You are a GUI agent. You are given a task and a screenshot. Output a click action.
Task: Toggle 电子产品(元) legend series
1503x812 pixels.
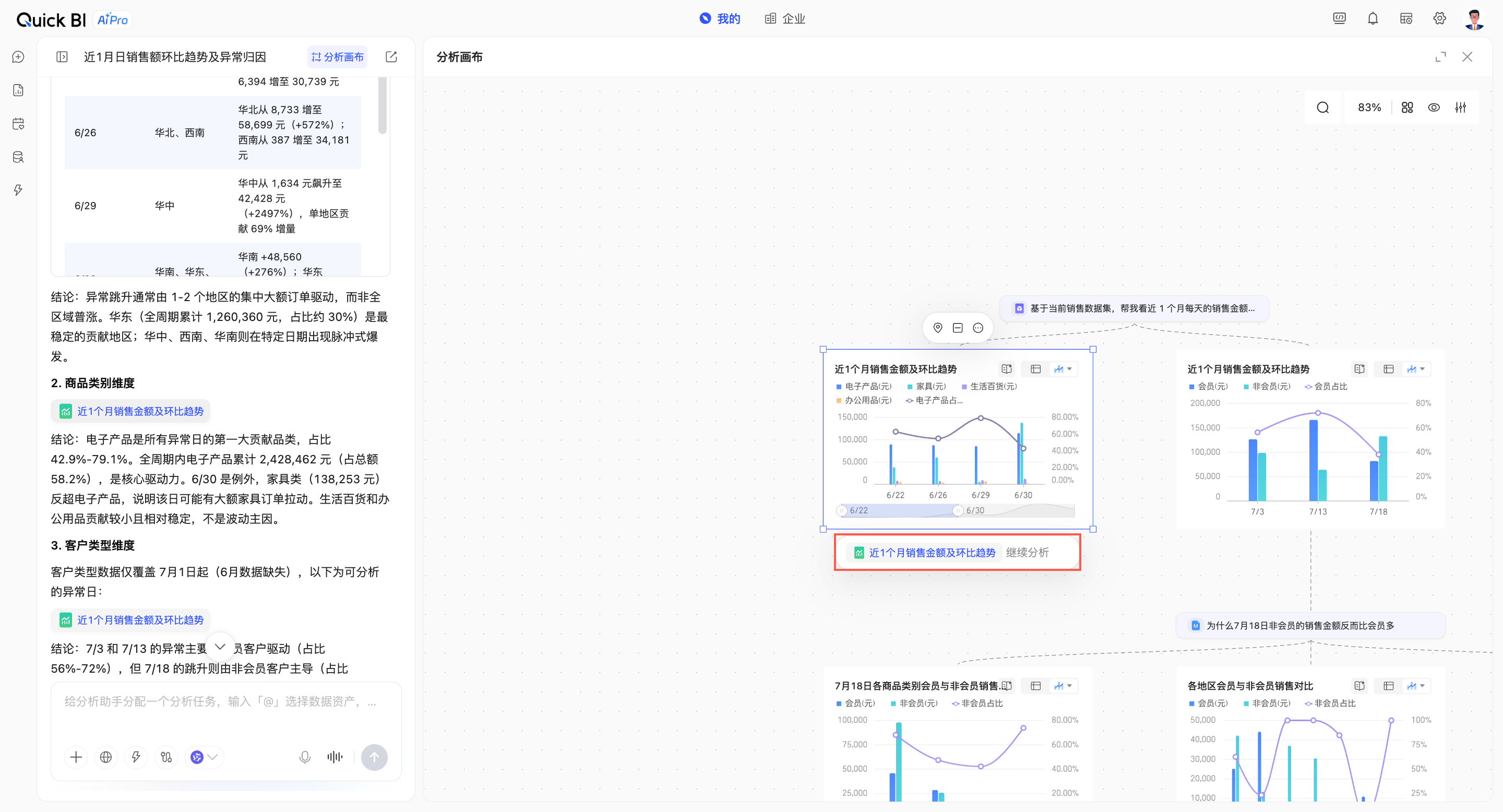pos(864,386)
